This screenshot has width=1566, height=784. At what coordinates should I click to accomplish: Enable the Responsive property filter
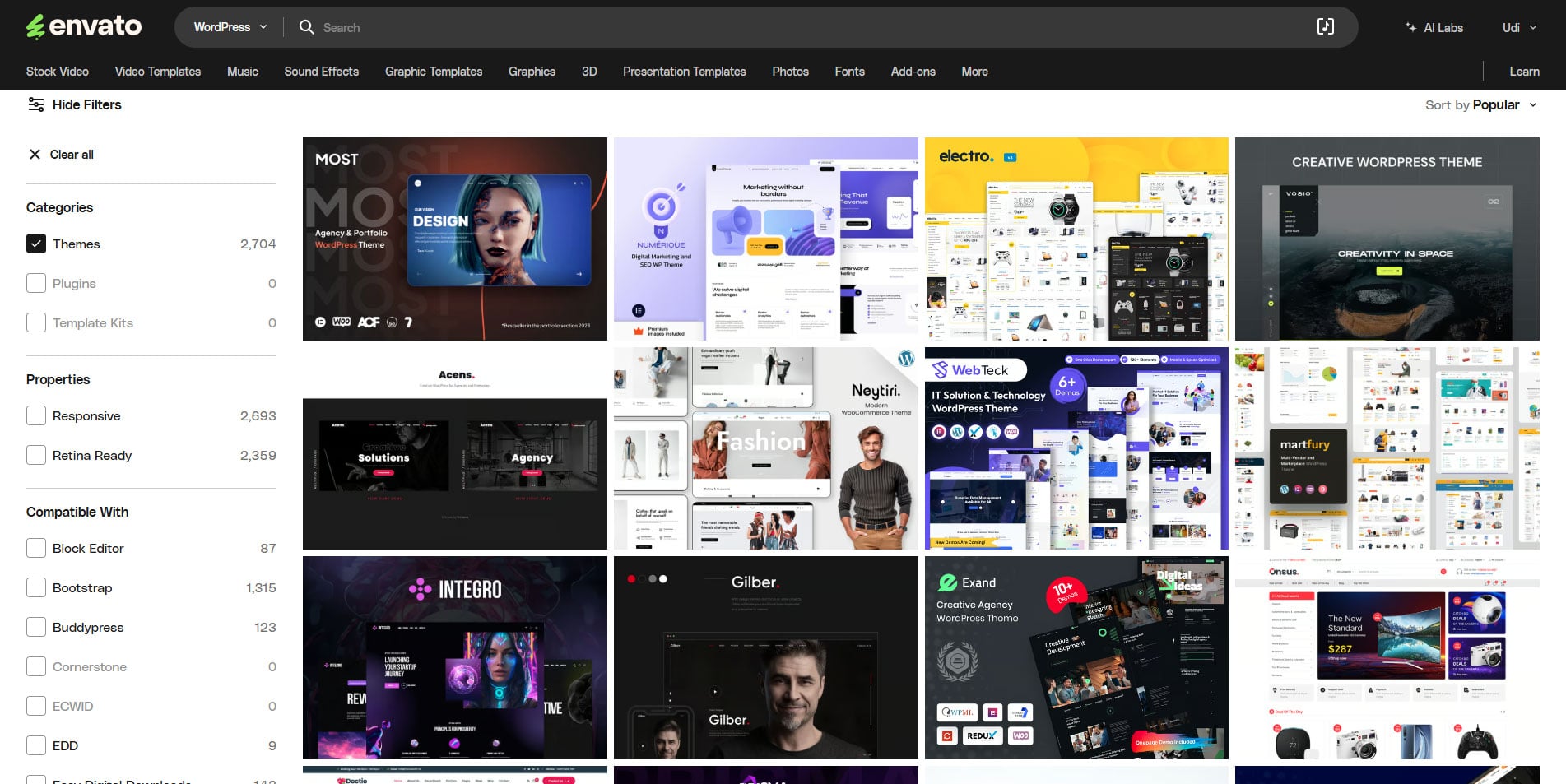[x=36, y=415]
